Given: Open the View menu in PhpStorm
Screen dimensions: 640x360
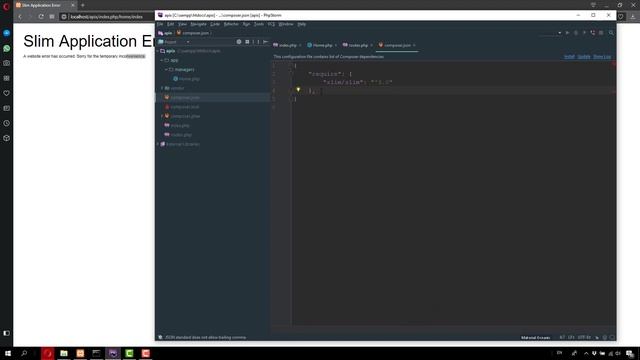Looking at the screenshot, I should click(182, 24).
